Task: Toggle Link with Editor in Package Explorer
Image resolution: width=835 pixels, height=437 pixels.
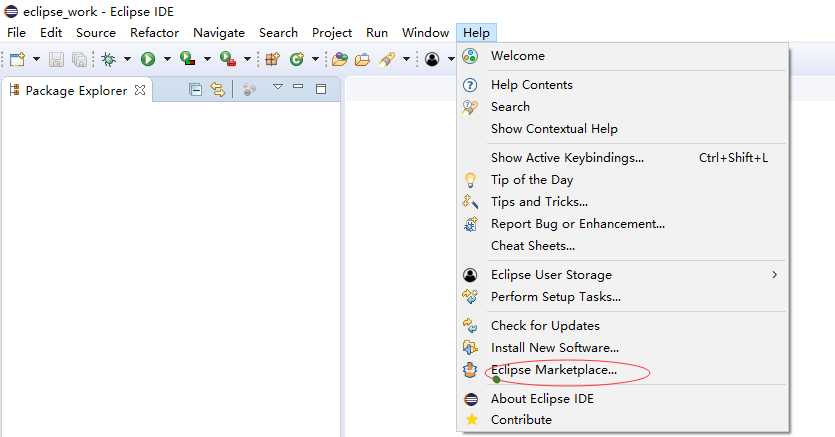Action: click(x=217, y=89)
